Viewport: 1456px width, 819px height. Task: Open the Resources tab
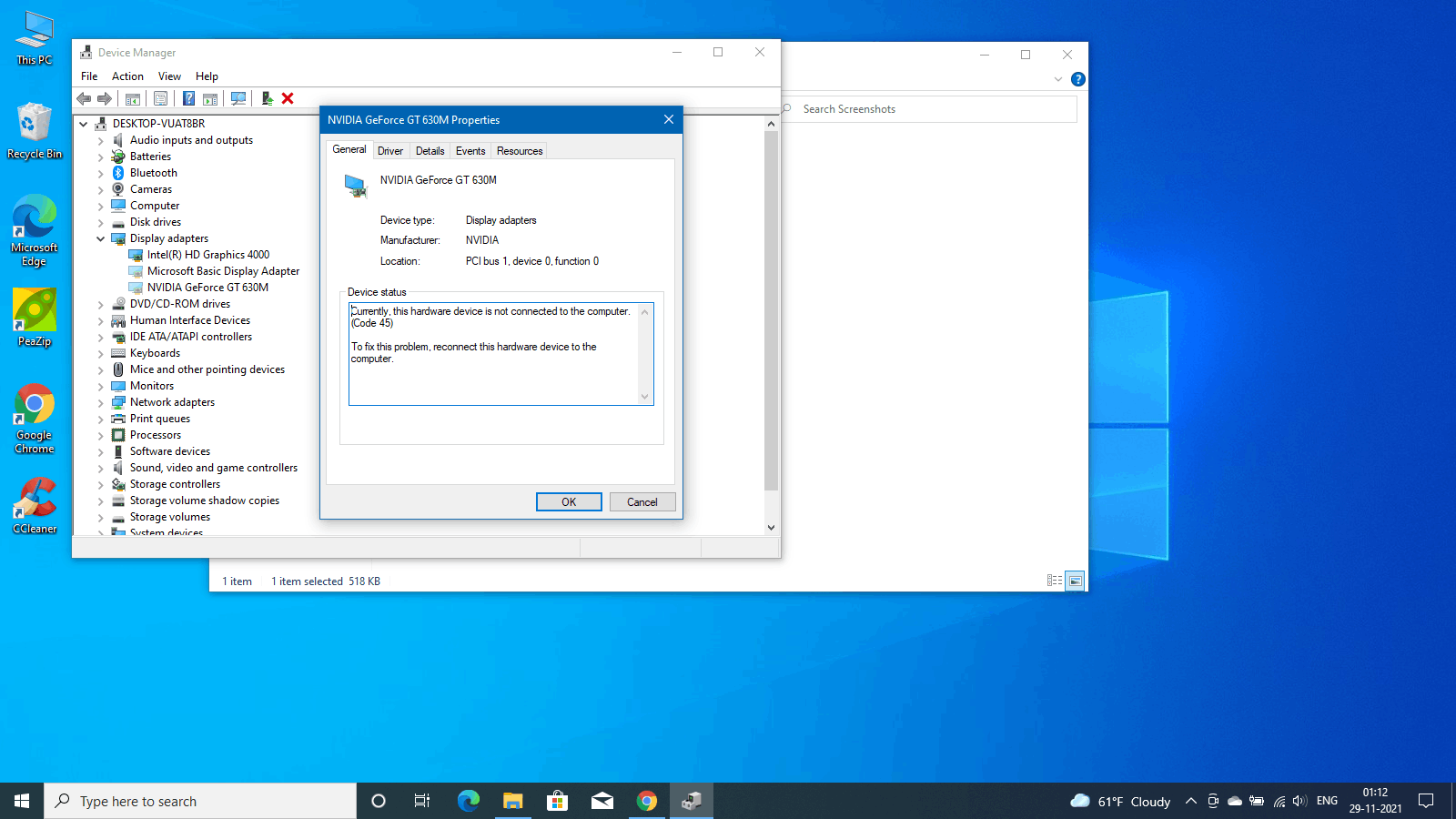point(520,151)
